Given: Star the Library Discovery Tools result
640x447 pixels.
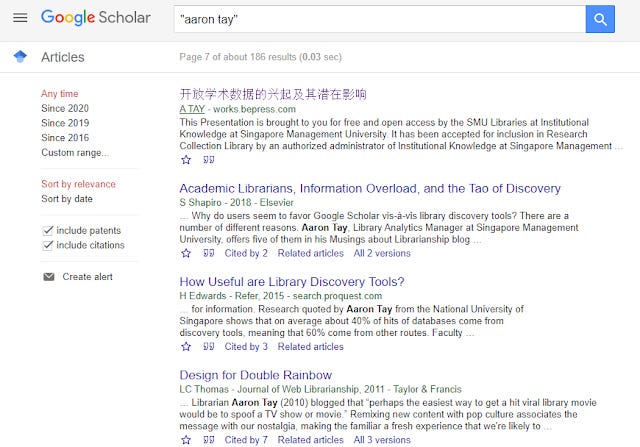Looking at the screenshot, I should tap(186, 347).
